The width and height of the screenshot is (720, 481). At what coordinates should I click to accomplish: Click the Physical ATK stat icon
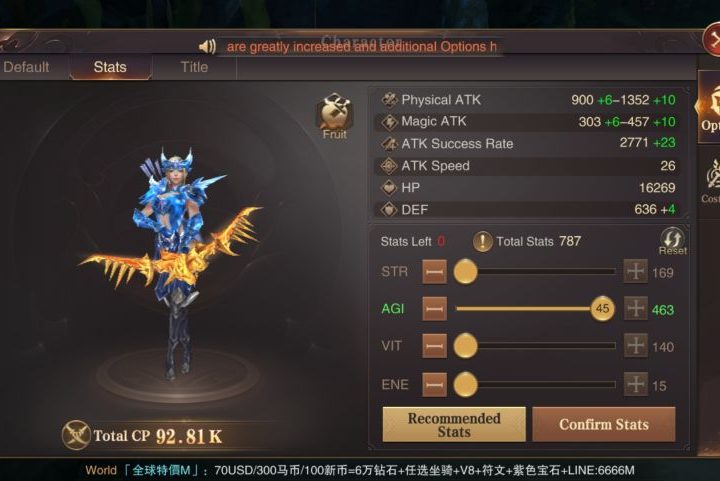(x=389, y=100)
